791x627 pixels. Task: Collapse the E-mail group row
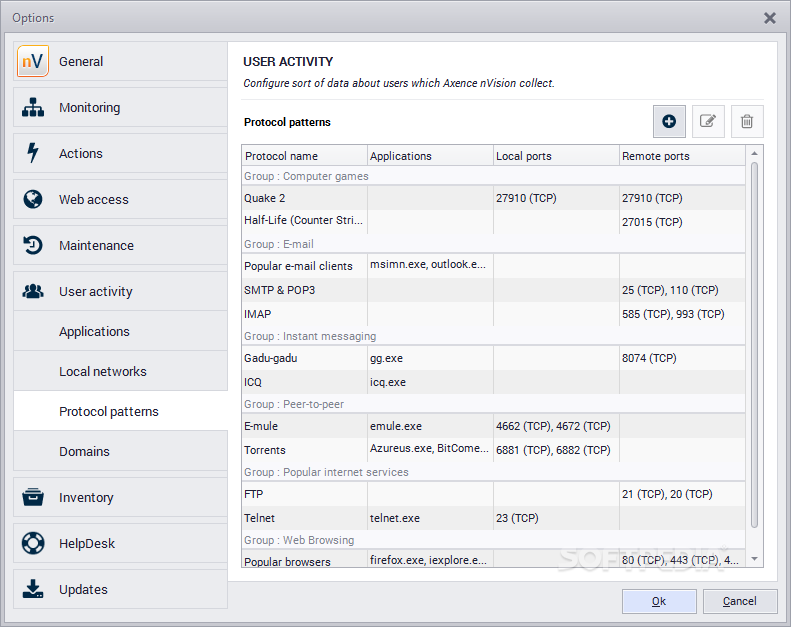(x=493, y=244)
